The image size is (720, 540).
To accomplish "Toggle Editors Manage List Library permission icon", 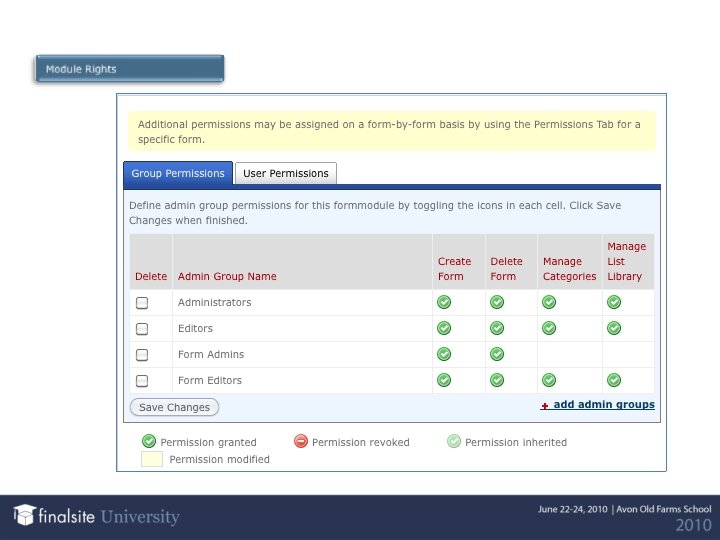I will point(614,328).
